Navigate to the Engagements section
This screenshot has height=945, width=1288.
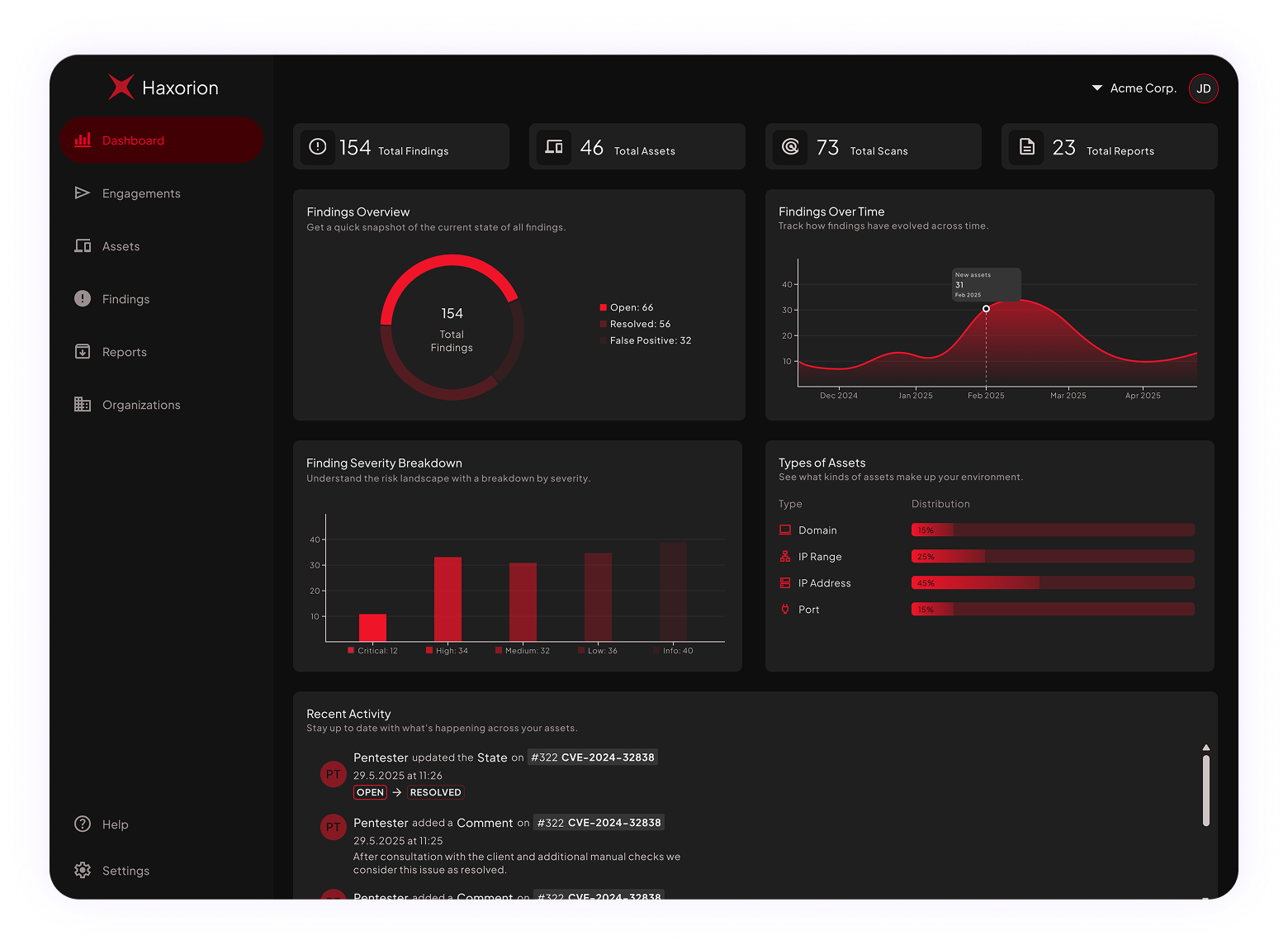point(140,192)
